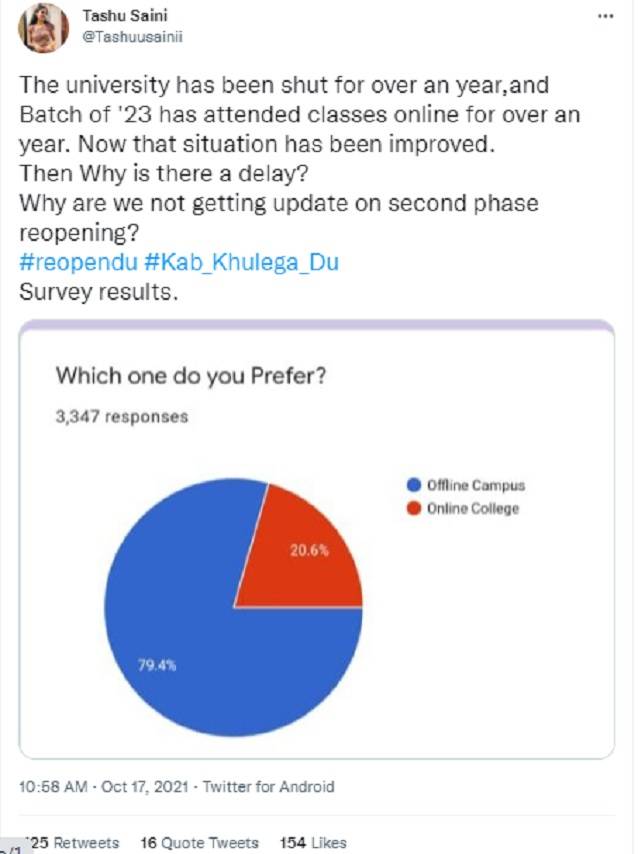638x854 pixels.
Task: Click the Online College legend label
Action: tap(473, 508)
